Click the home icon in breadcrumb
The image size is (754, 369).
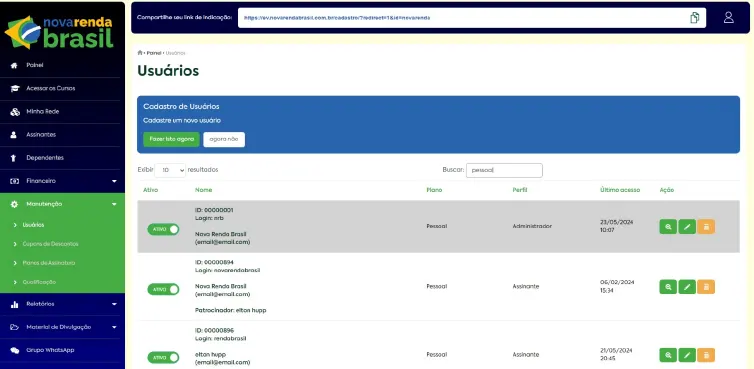(x=140, y=52)
